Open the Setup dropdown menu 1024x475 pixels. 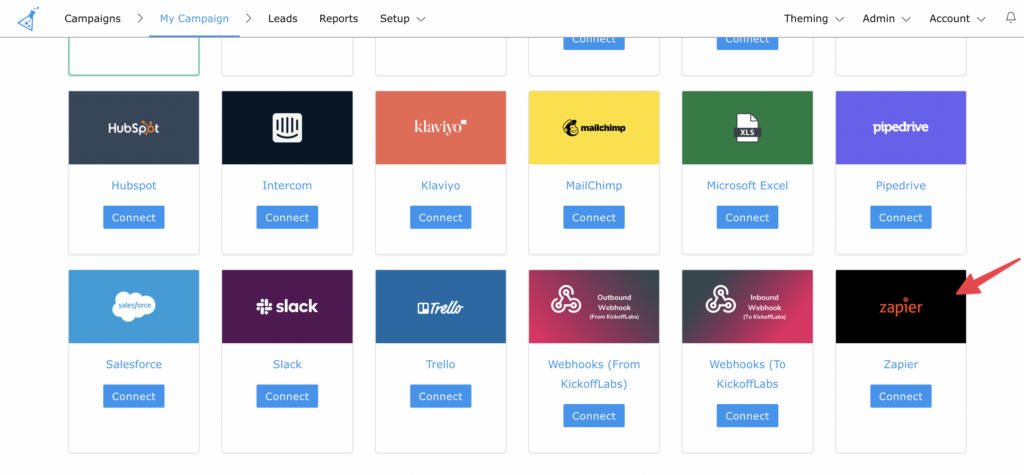coord(402,18)
